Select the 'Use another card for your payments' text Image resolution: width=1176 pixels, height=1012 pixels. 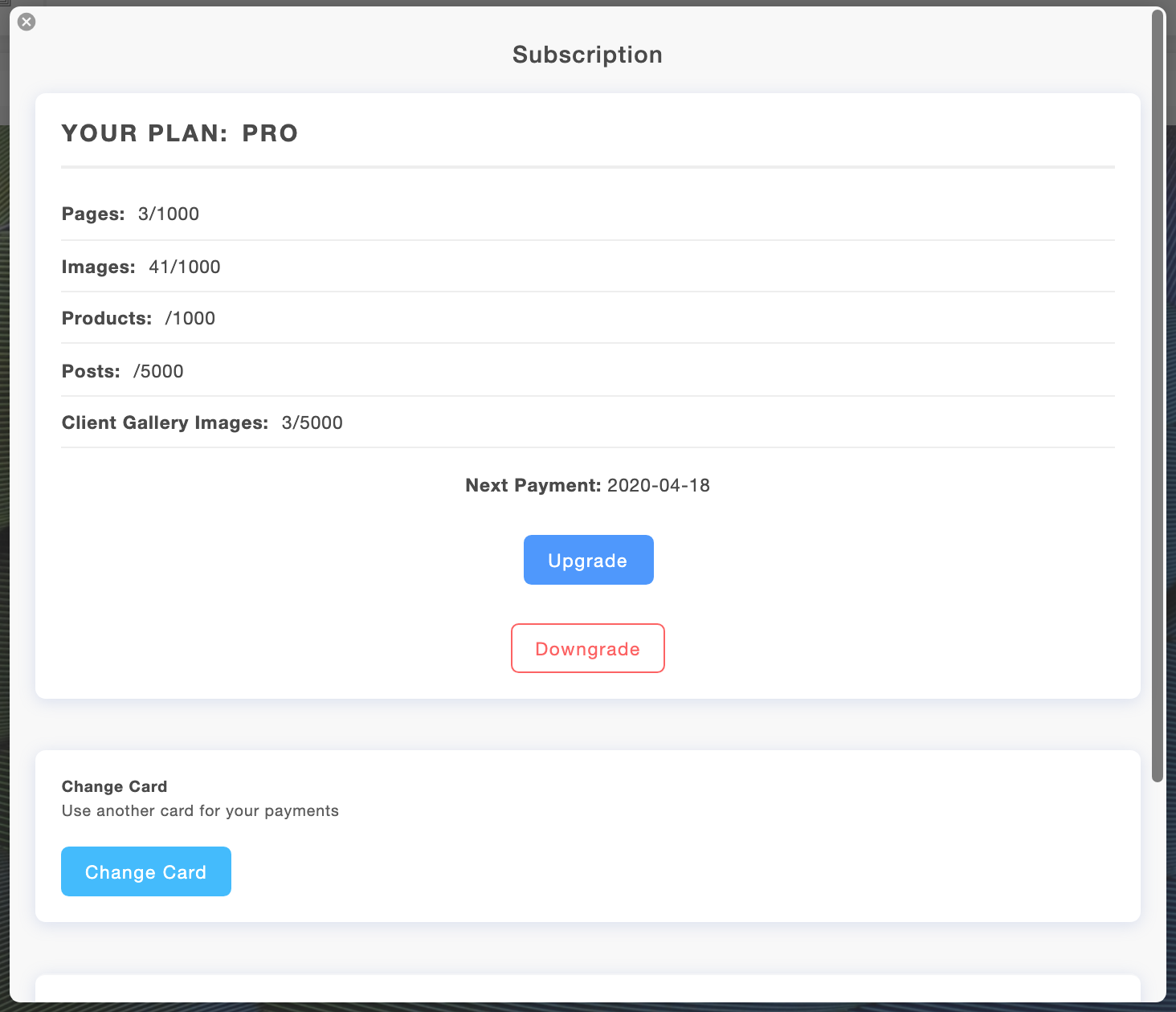200,810
